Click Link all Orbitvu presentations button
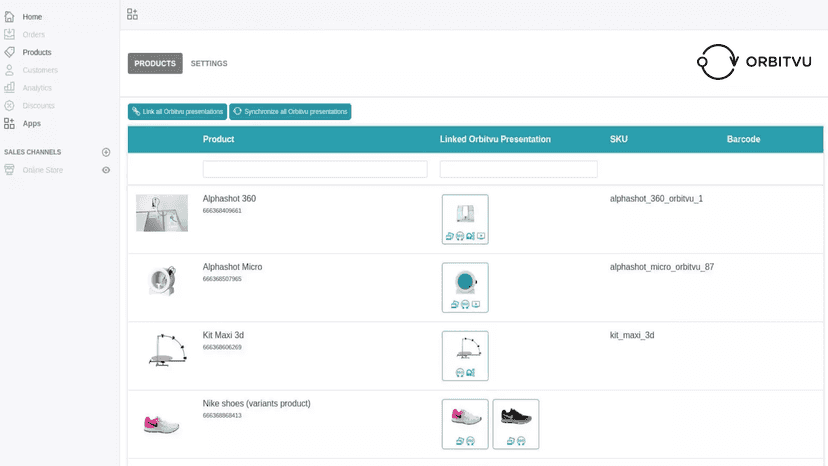This screenshot has width=828, height=466. point(177,111)
